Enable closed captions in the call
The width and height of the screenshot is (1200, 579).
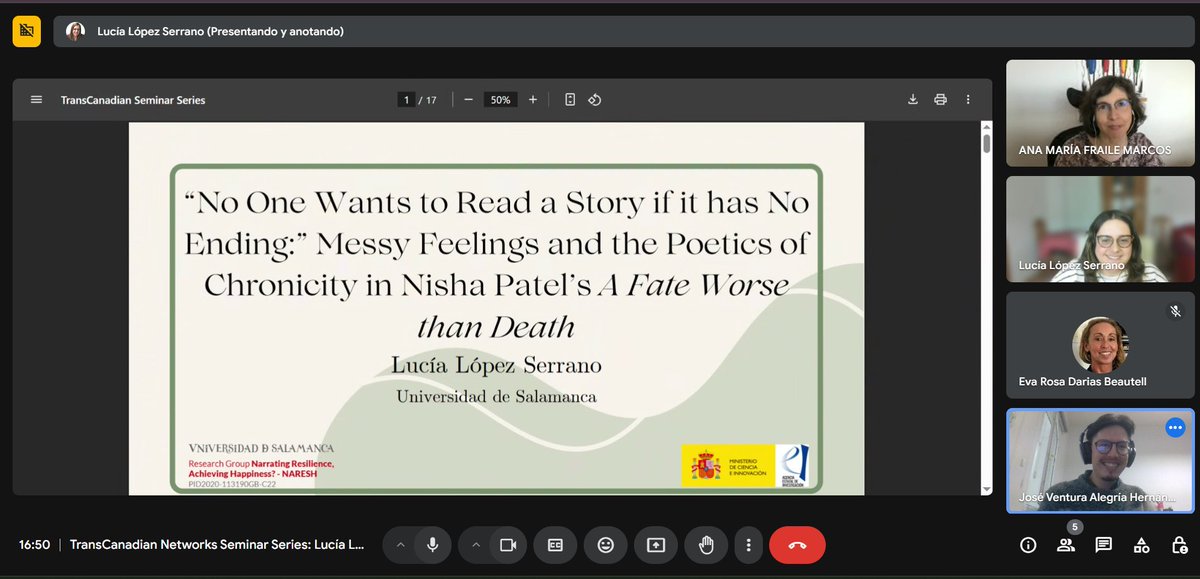click(x=555, y=545)
